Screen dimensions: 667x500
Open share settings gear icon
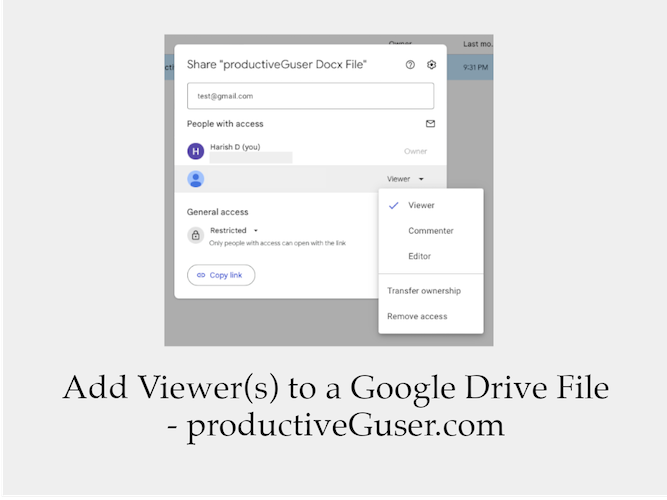click(x=431, y=65)
